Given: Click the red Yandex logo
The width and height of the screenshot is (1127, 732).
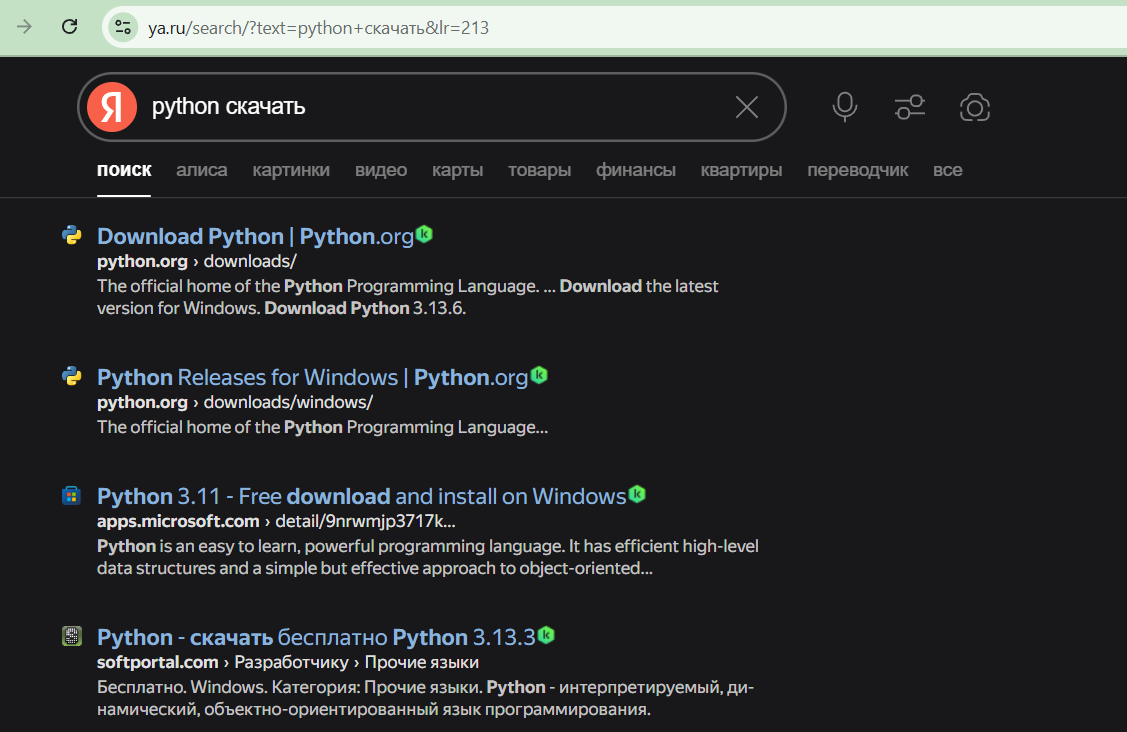Looking at the screenshot, I should click(112, 107).
